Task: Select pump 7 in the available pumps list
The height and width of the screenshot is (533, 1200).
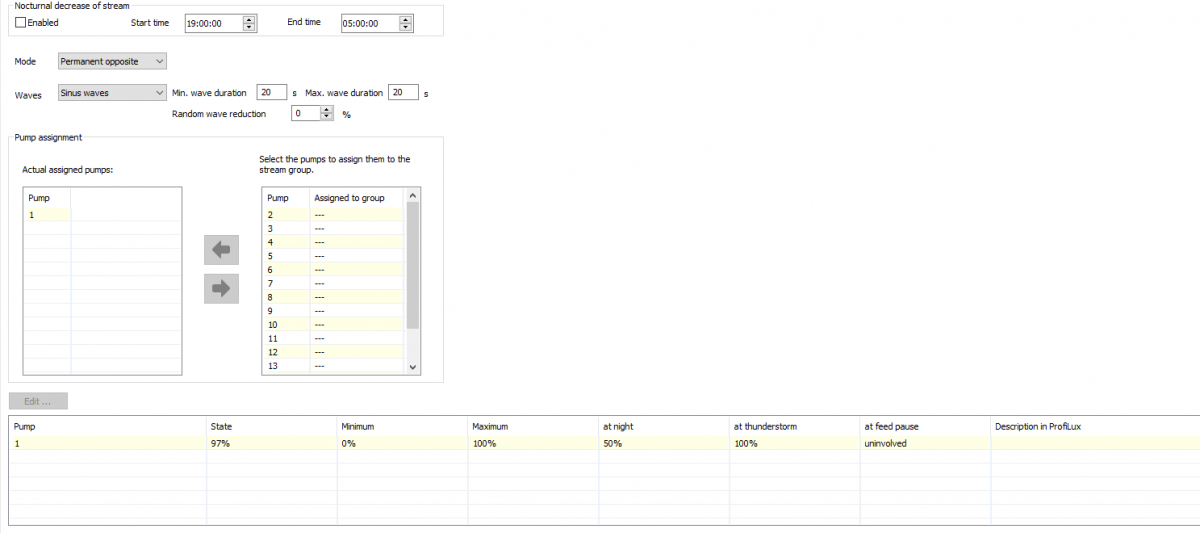Action: point(334,283)
